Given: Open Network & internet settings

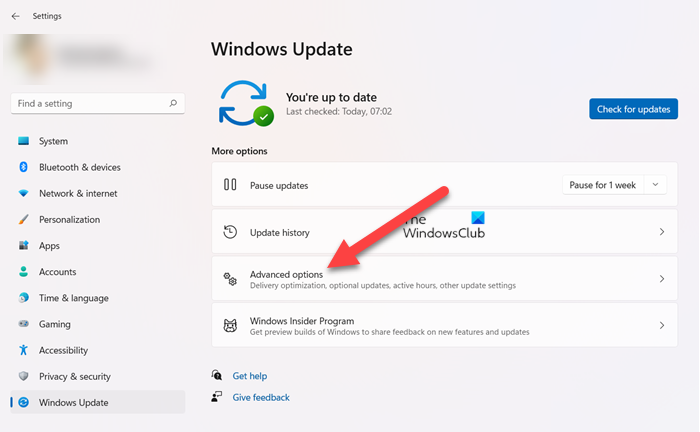Looking at the screenshot, I should (x=97, y=193).
